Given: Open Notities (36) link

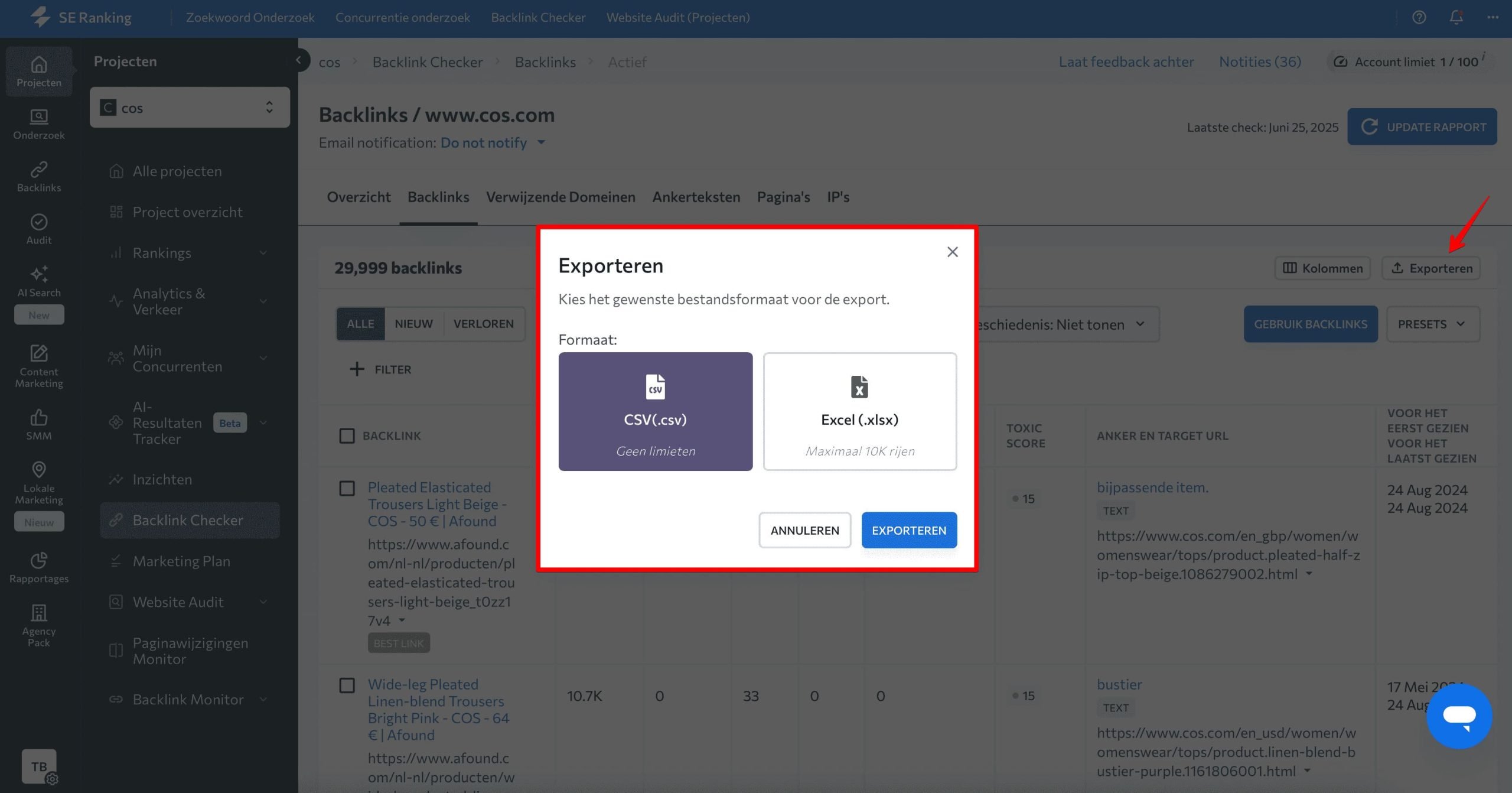Looking at the screenshot, I should coord(1260,61).
